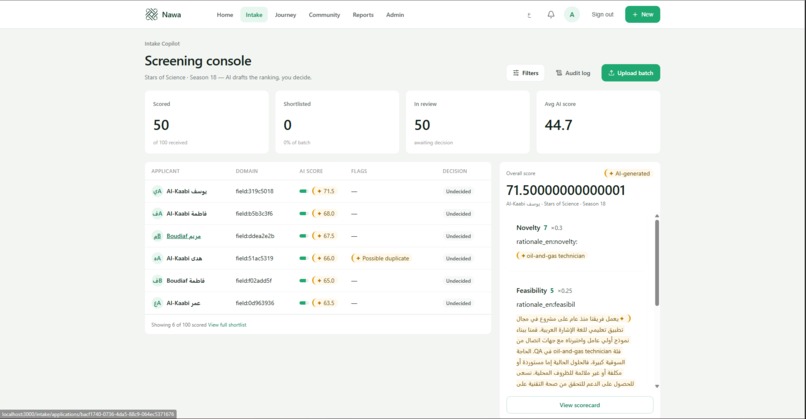Open Undecided decision for field:319c5018 row
Image resolution: width=806 pixels, height=419 pixels.
[x=458, y=191]
